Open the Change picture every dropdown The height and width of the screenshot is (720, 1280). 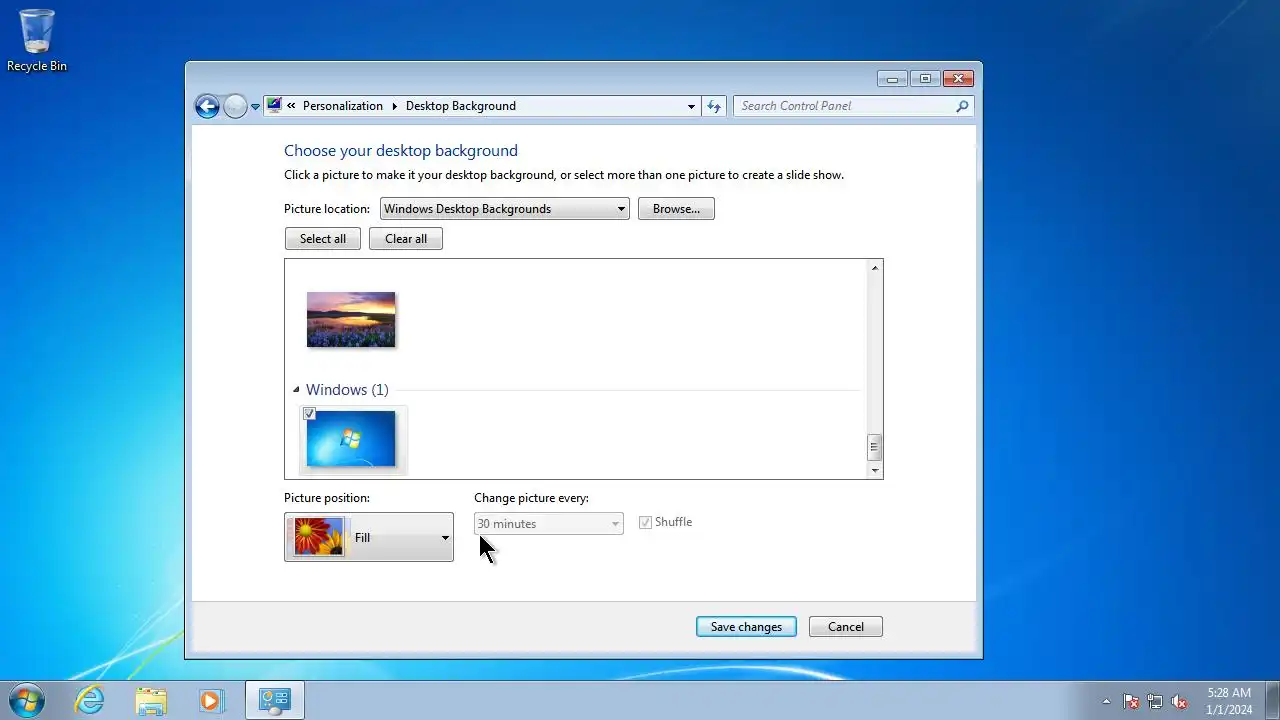(x=549, y=524)
